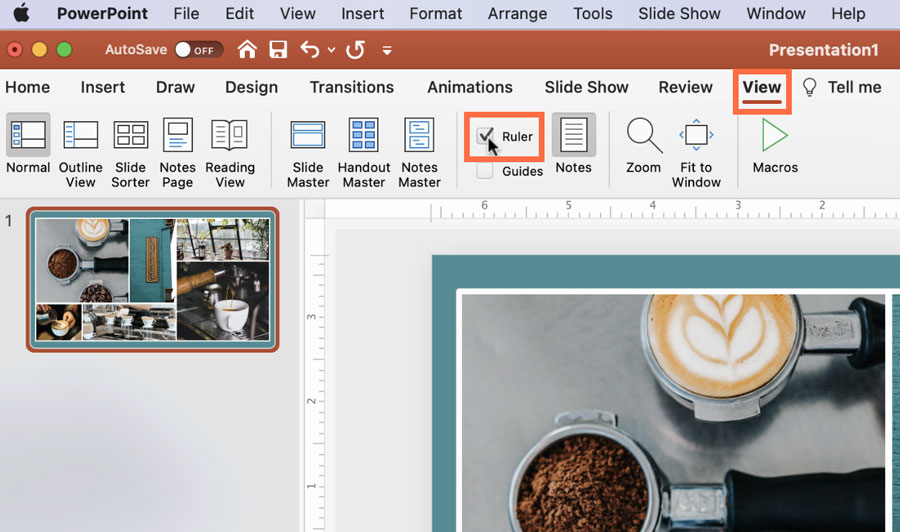Open the Edit menu
The image size is (900, 532).
239,13
